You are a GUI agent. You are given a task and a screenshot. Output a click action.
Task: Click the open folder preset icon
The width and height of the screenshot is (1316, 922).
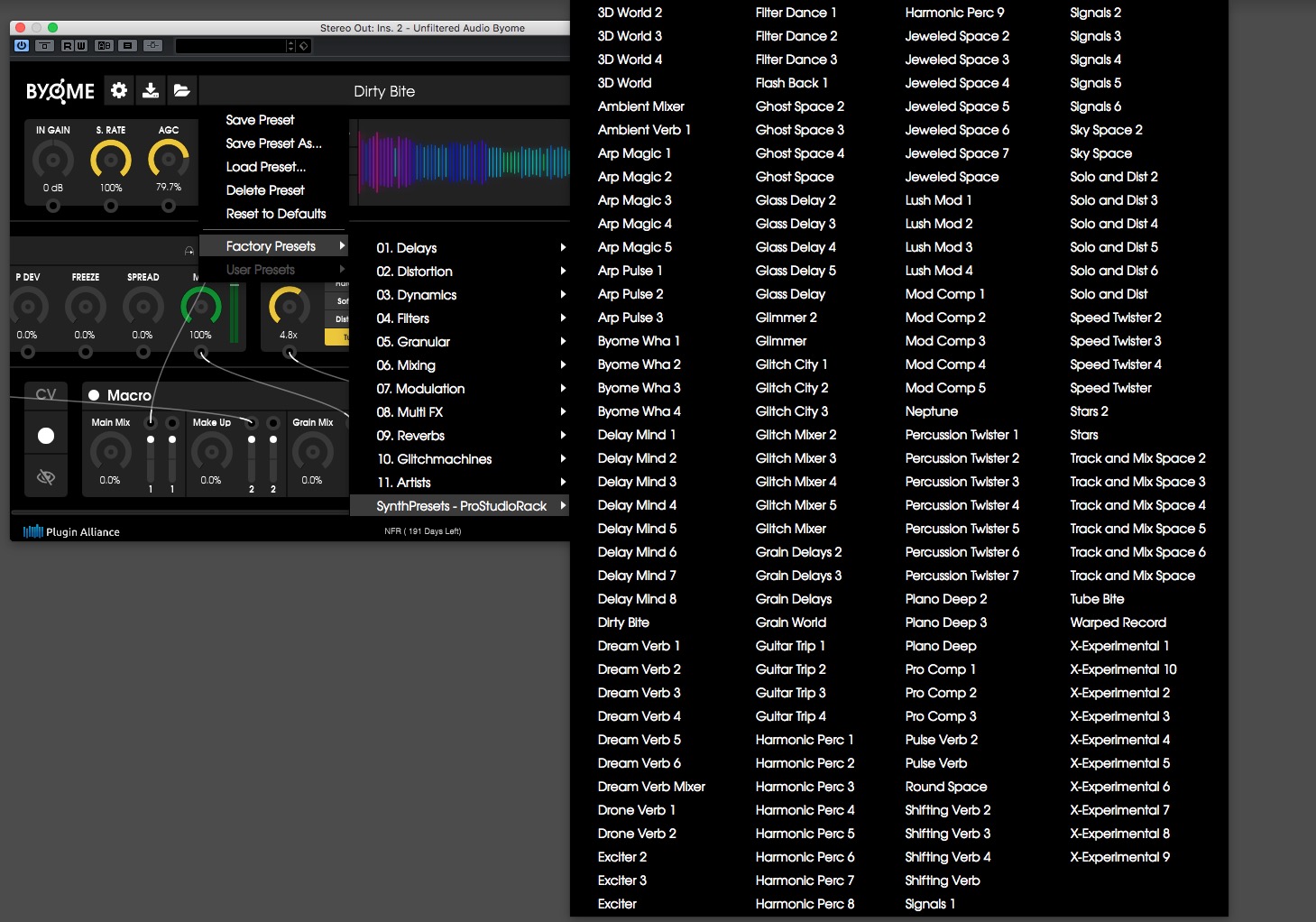(181, 90)
